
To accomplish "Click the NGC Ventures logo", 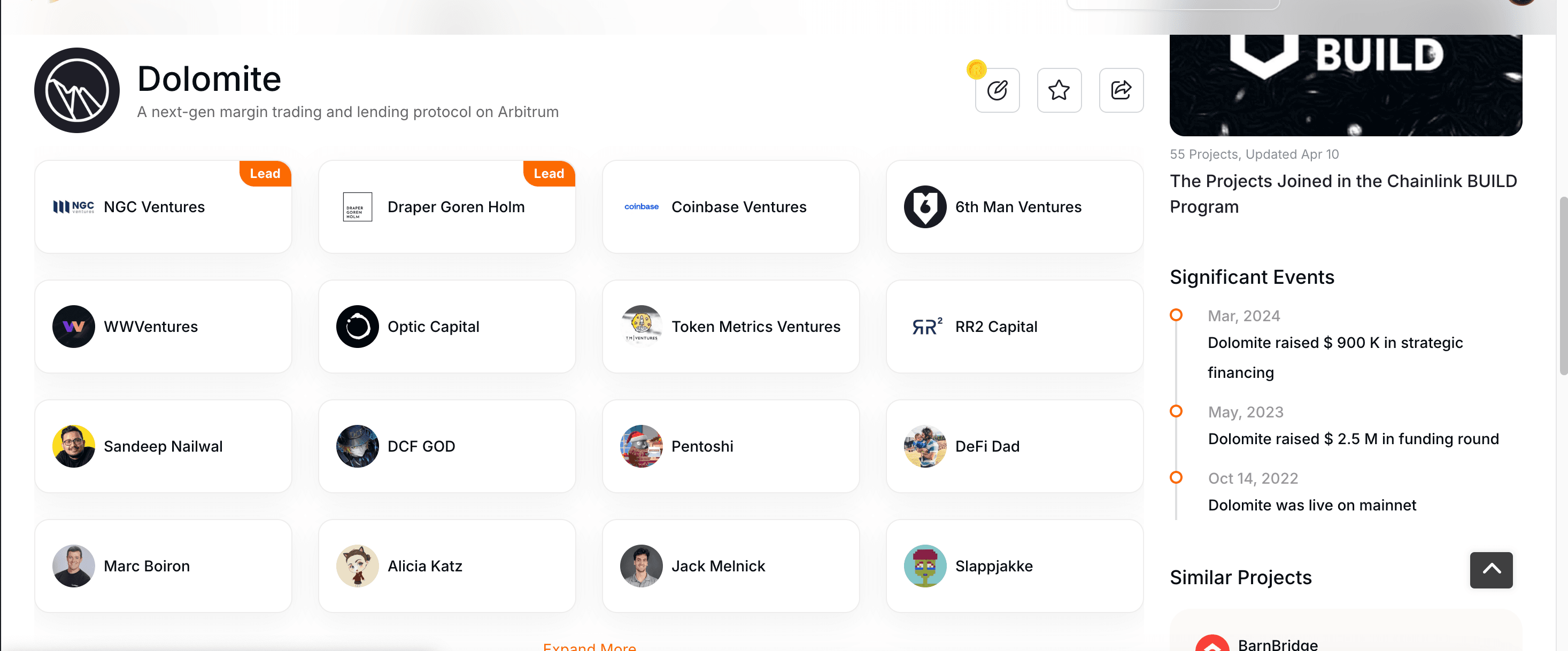I will point(74,207).
